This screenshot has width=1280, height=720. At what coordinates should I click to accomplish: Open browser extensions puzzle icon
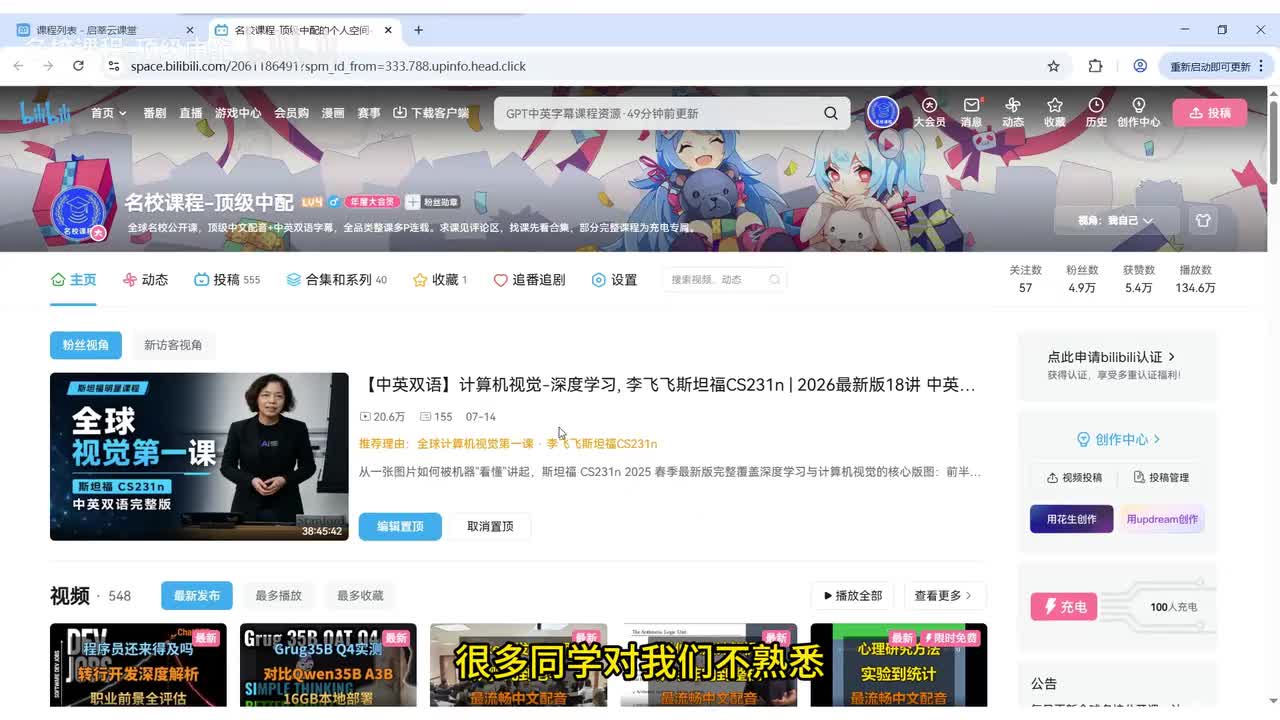coord(1095,66)
